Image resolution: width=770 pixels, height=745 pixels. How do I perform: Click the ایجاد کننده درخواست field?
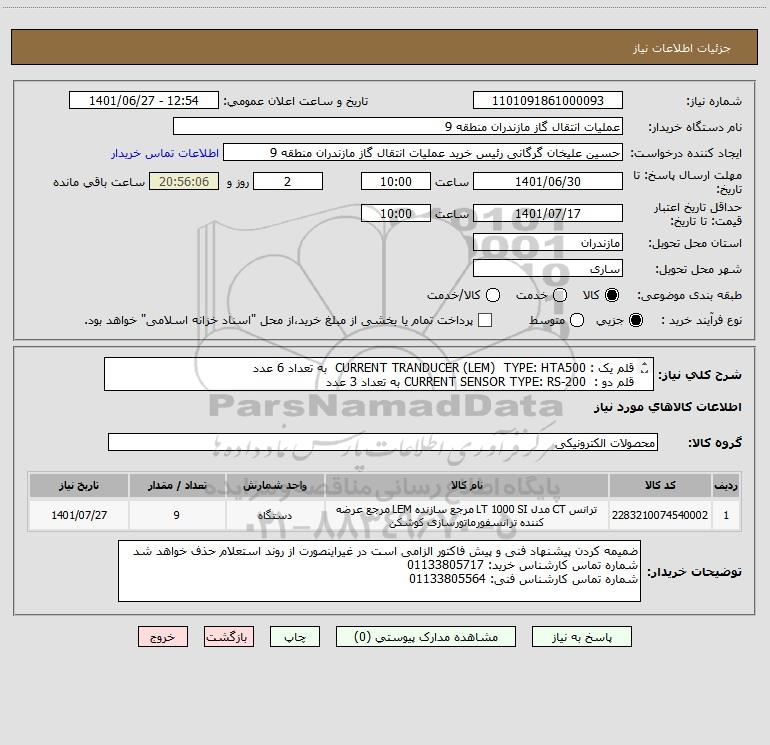point(423,153)
